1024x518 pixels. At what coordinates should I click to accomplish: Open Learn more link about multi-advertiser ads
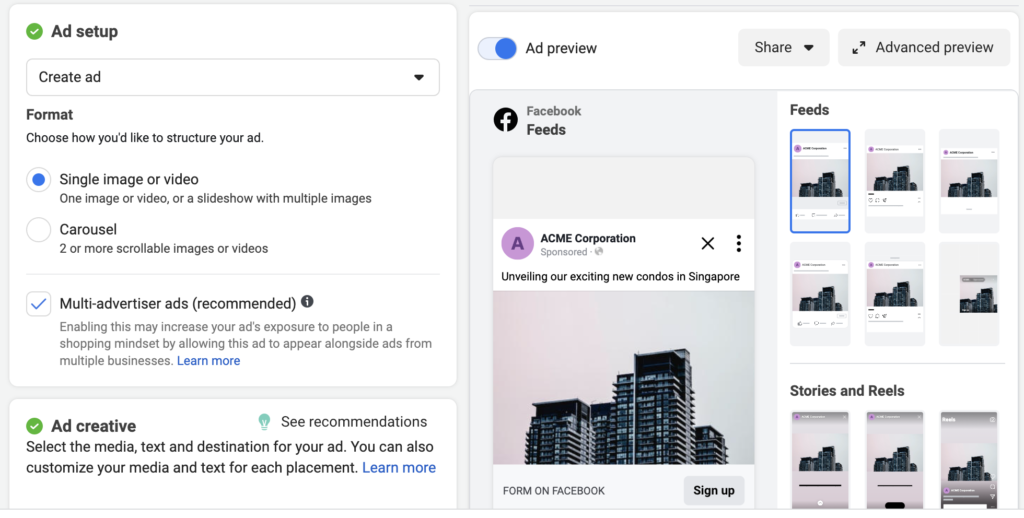click(208, 361)
